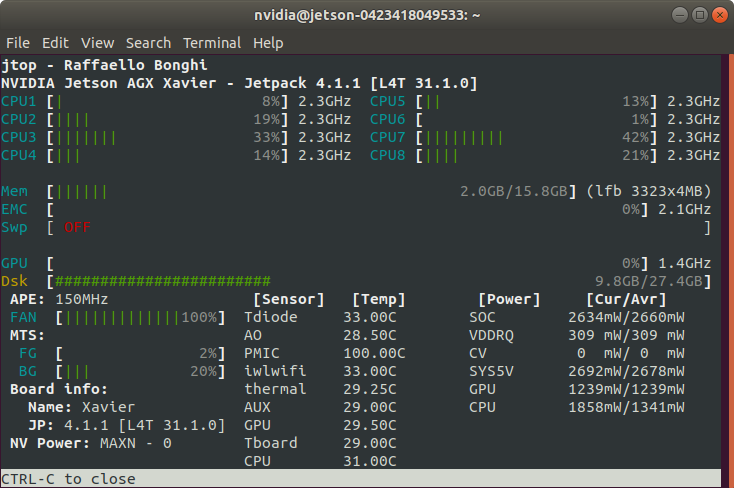This screenshot has width=734, height=488.
Task: Click the CPU4 label
Action: point(19,155)
